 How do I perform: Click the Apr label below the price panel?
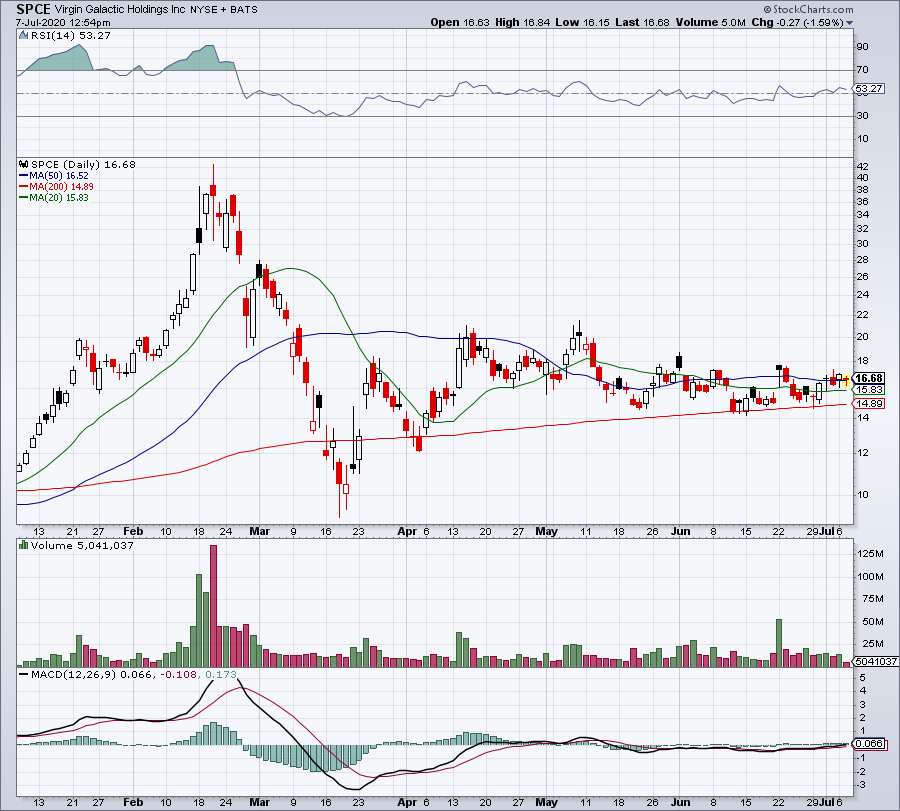(x=407, y=531)
